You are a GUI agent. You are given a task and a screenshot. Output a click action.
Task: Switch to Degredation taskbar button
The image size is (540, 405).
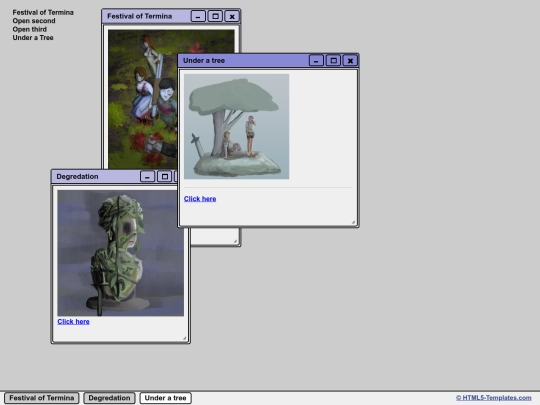pyautogui.click(x=110, y=398)
